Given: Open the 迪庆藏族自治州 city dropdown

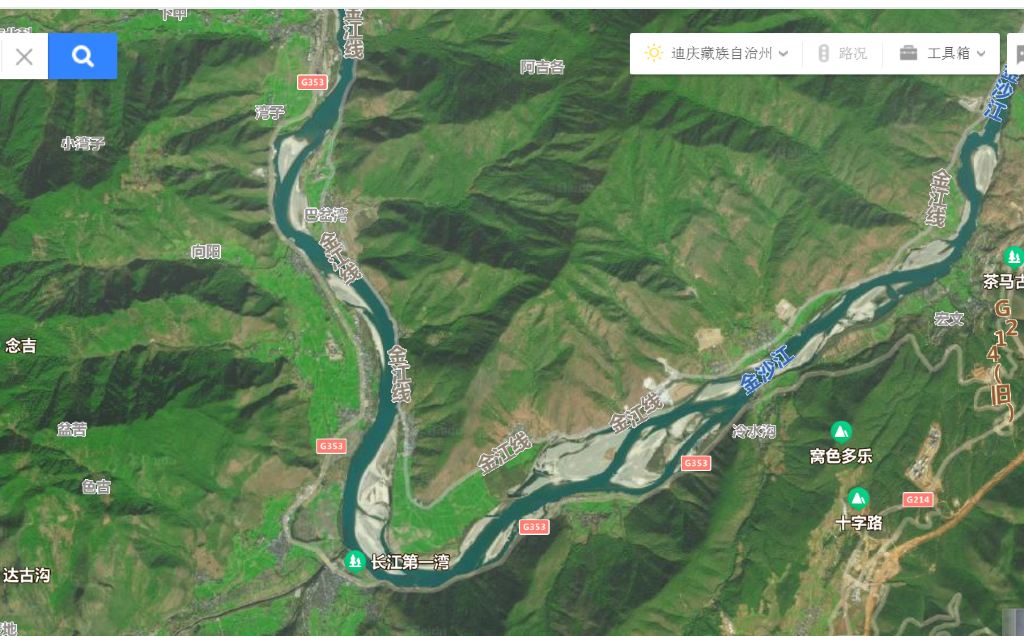Looking at the screenshot, I should [x=716, y=53].
